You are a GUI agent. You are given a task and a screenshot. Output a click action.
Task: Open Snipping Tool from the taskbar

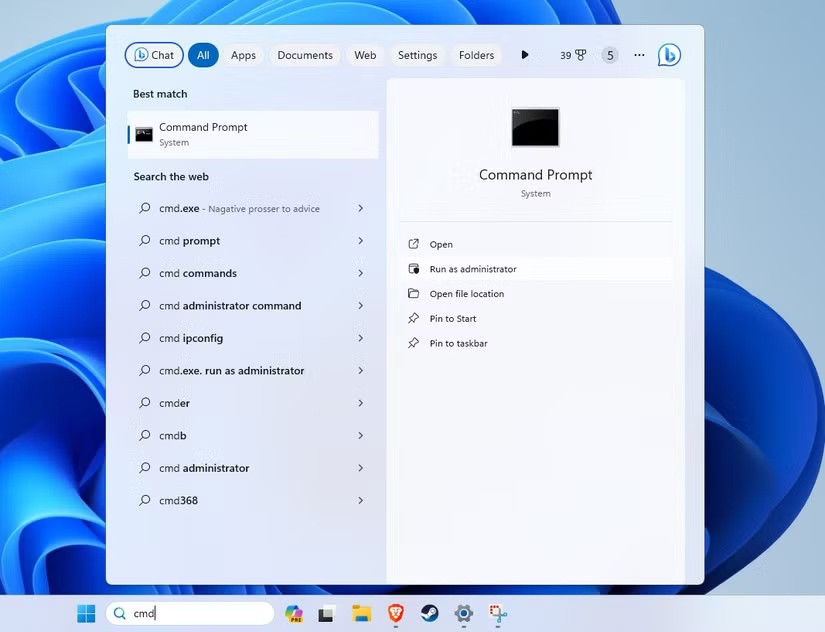tap(498, 614)
